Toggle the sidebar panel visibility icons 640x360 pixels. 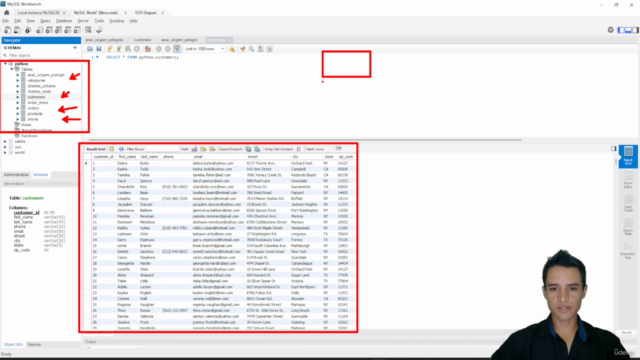click(628, 30)
